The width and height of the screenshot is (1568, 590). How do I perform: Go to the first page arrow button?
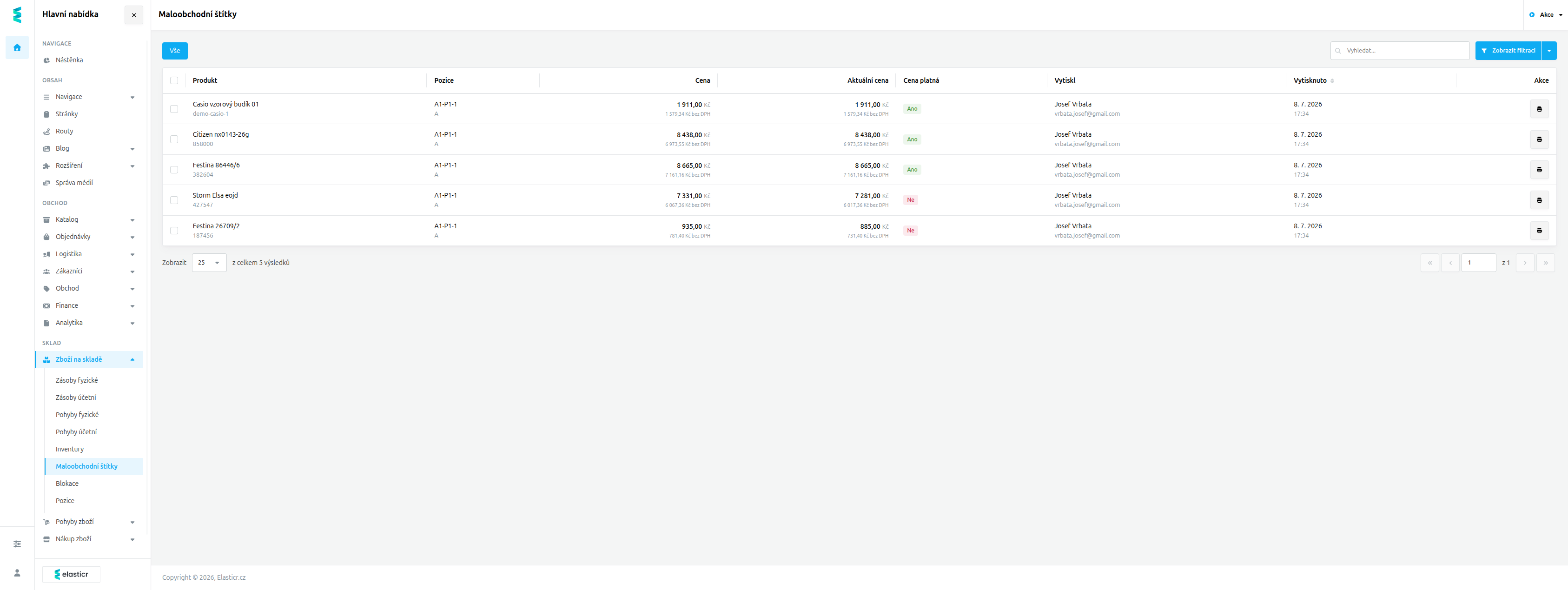pyautogui.click(x=1430, y=263)
